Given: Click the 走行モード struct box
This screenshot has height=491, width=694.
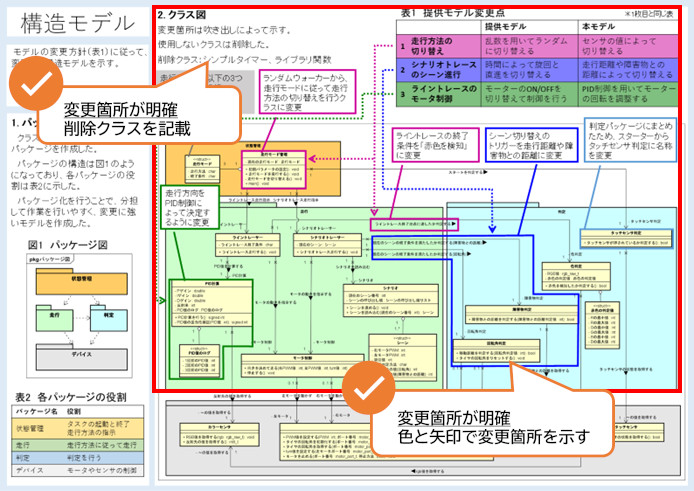Looking at the screenshot, I should [x=202, y=169].
